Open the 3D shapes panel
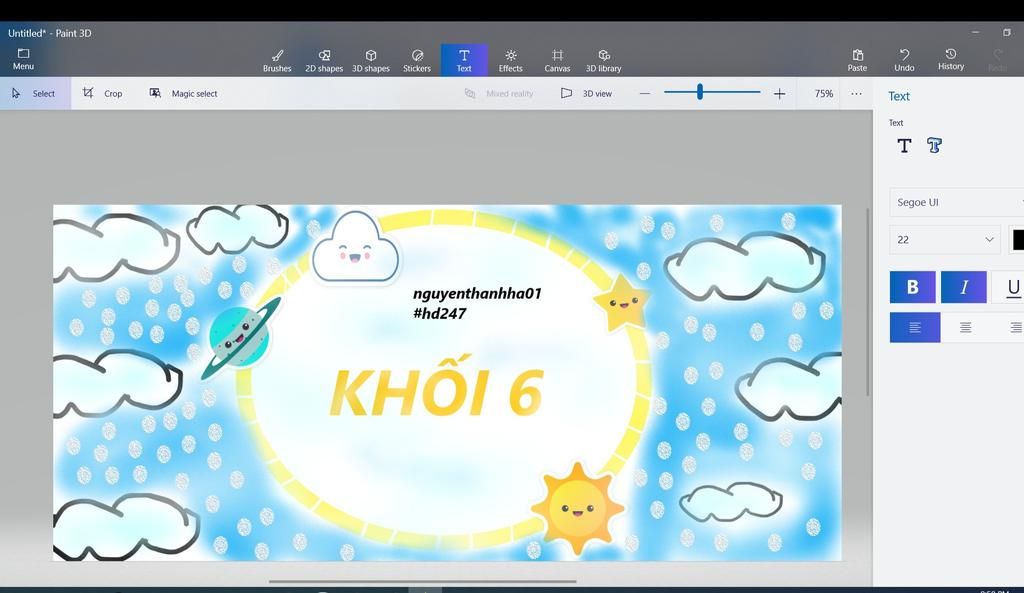This screenshot has width=1024, height=593. (x=371, y=60)
